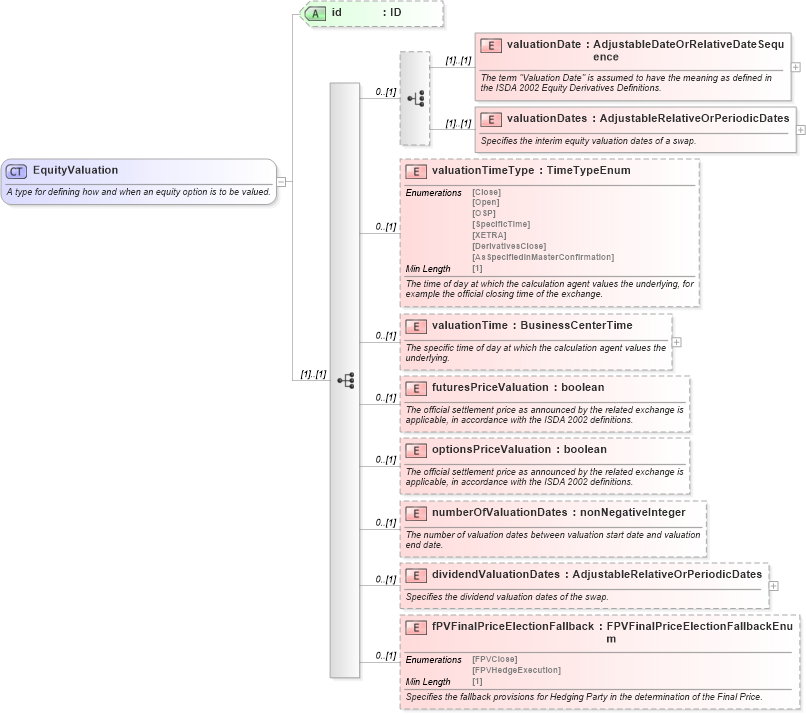Click the Min Length label under valuationTimeType
The width and height of the screenshot is (806, 714).
point(428,269)
